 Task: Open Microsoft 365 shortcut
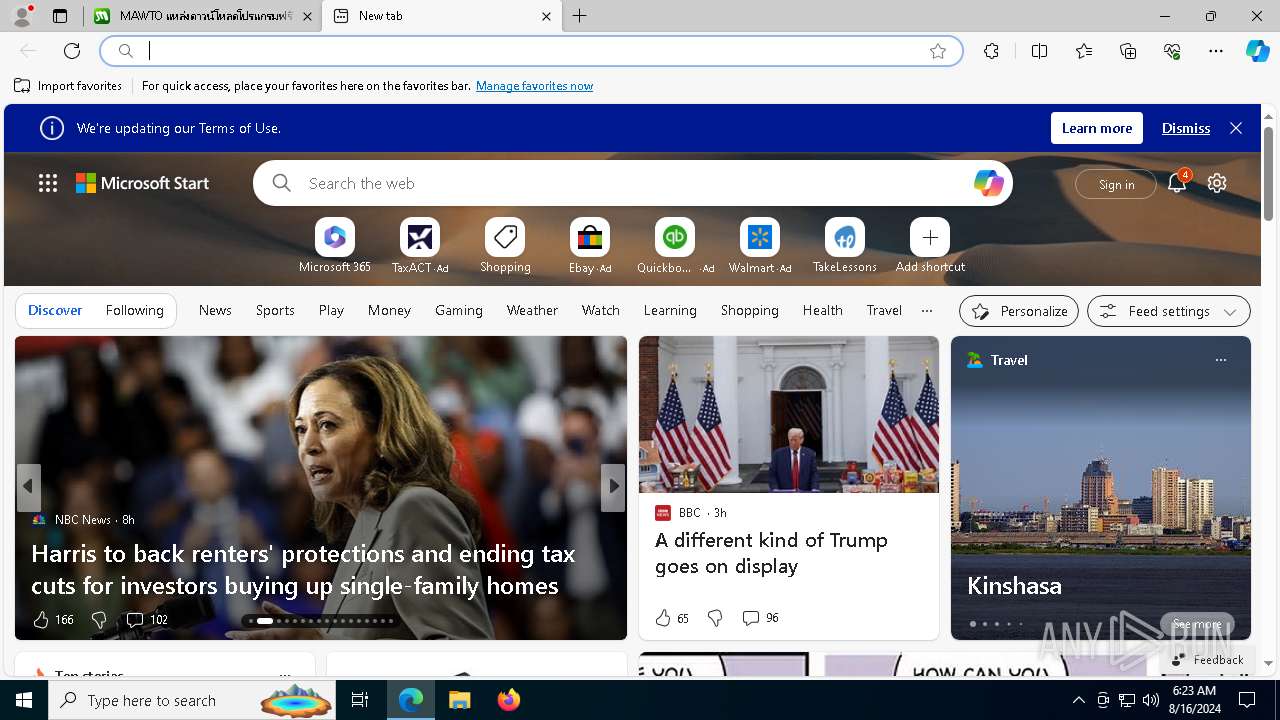tap(335, 246)
